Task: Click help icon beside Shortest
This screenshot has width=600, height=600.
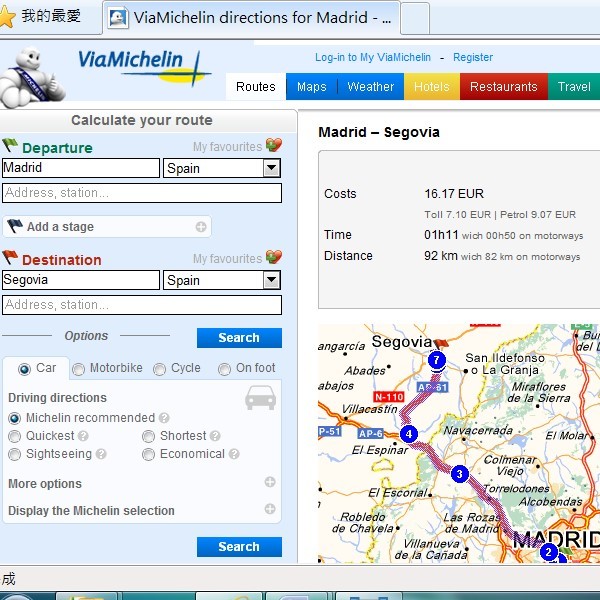Action: [215, 436]
